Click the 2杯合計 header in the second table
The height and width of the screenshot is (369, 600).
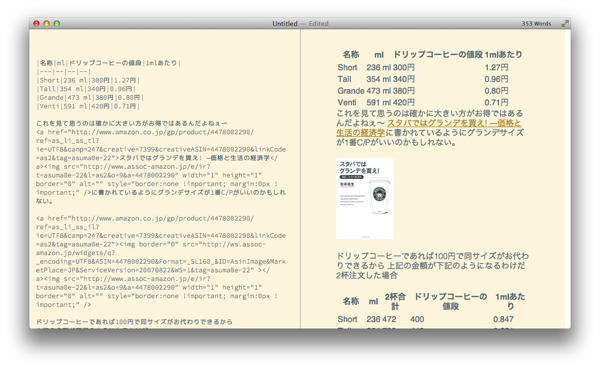click(x=395, y=301)
